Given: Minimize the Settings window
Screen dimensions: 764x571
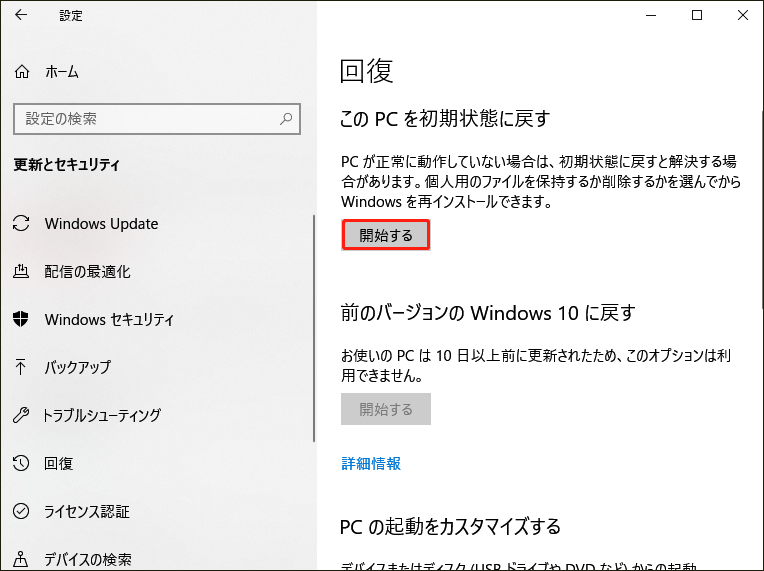Looking at the screenshot, I should pos(651,16).
